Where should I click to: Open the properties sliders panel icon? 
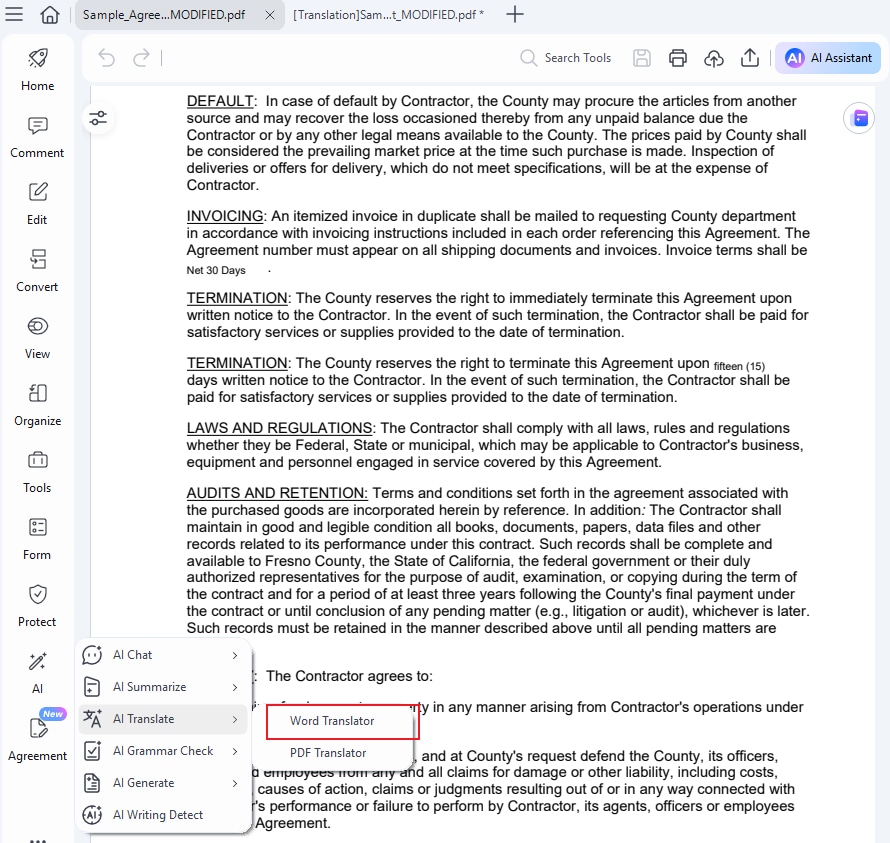coord(98,118)
